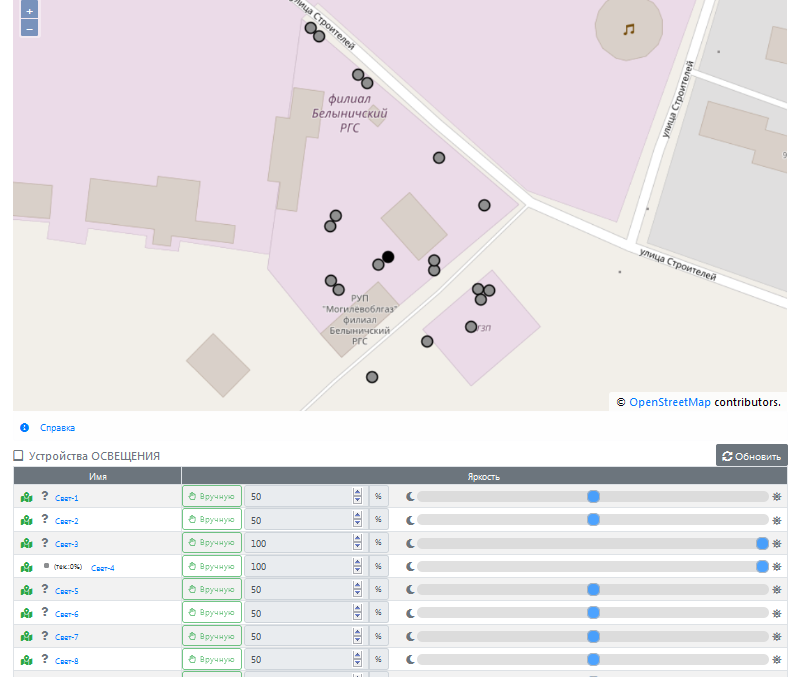Click the blue info icon near Справка
This screenshot has width=791, height=677.
click(x=25, y=427)
